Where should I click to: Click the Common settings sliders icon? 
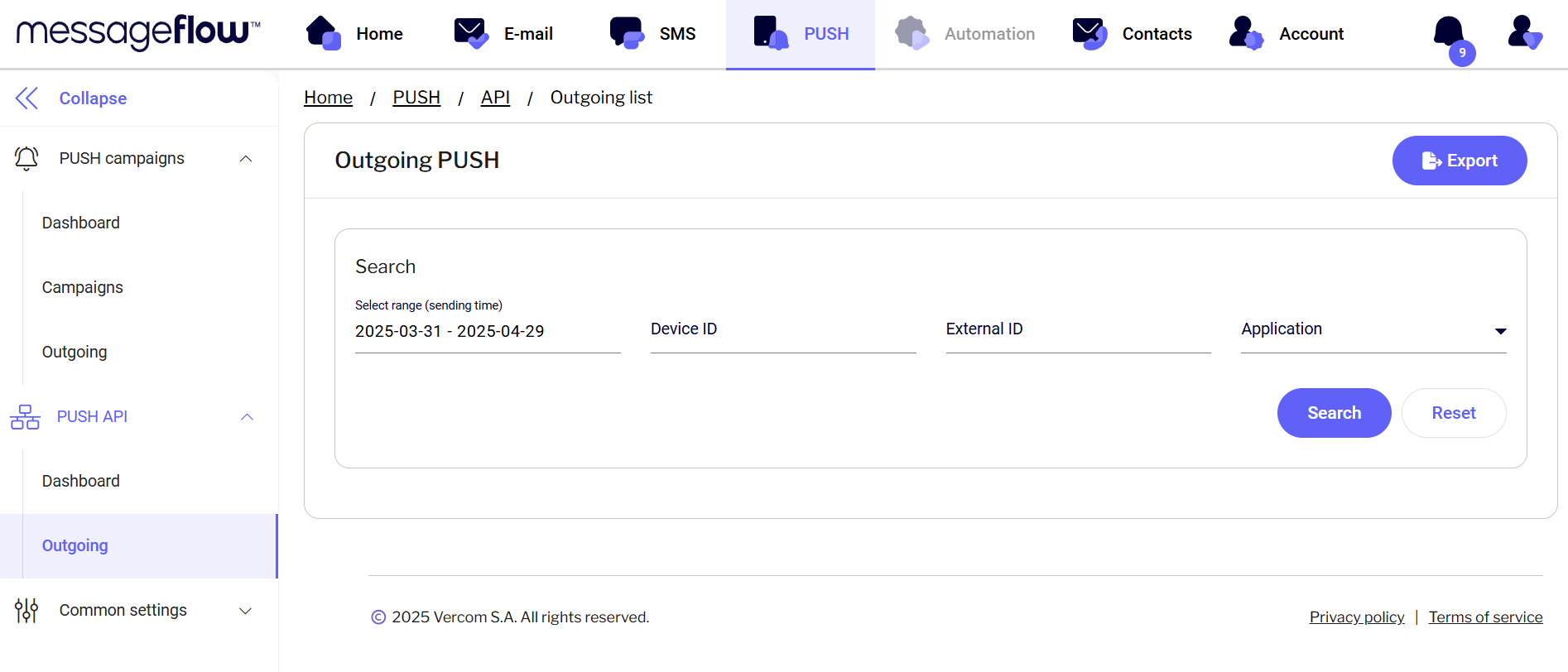point(26,611)
